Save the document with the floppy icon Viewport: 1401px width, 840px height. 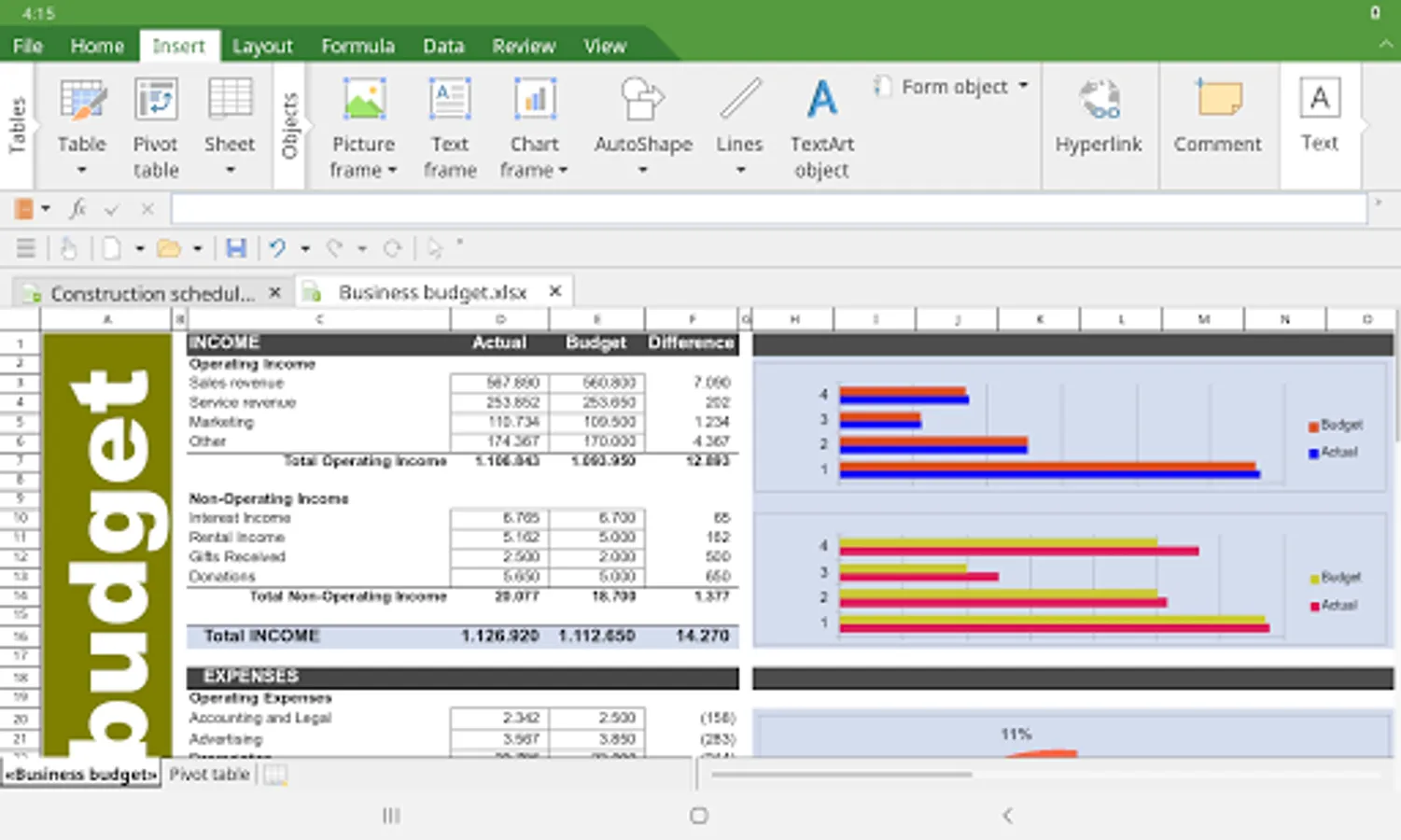click(x=236, y=248)
